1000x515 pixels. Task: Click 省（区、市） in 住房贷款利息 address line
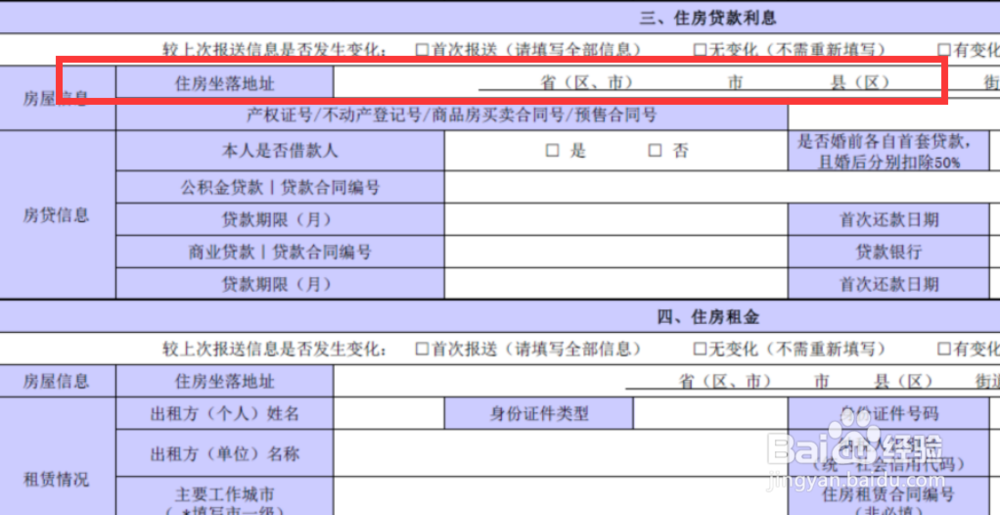(x=587, y=83)
